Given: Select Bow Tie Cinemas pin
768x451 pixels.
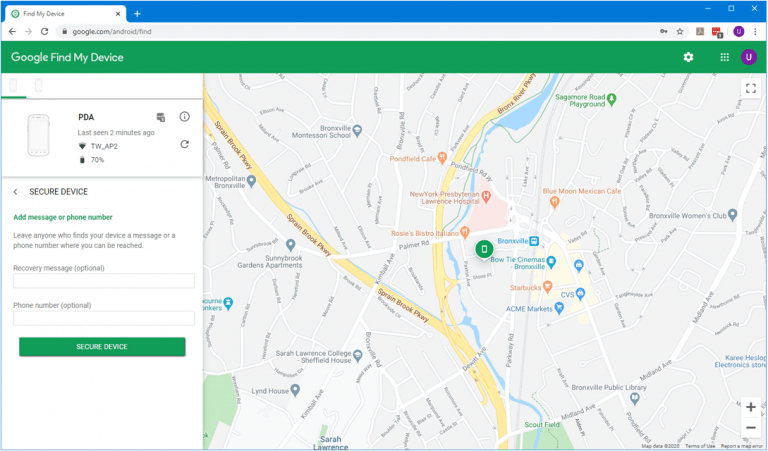Looking at the screenshot, I should point(552,262).
